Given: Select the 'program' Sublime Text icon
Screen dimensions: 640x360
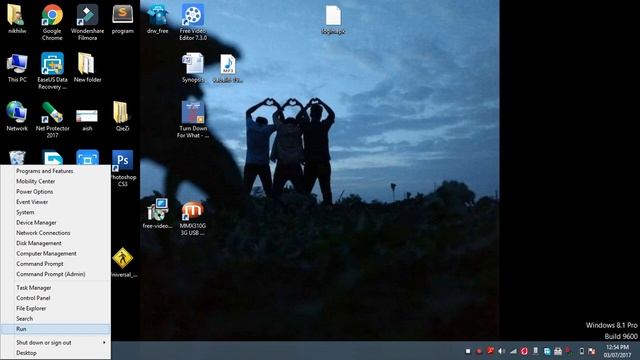Looking at the screenshot, I should [x=122, y=19].
